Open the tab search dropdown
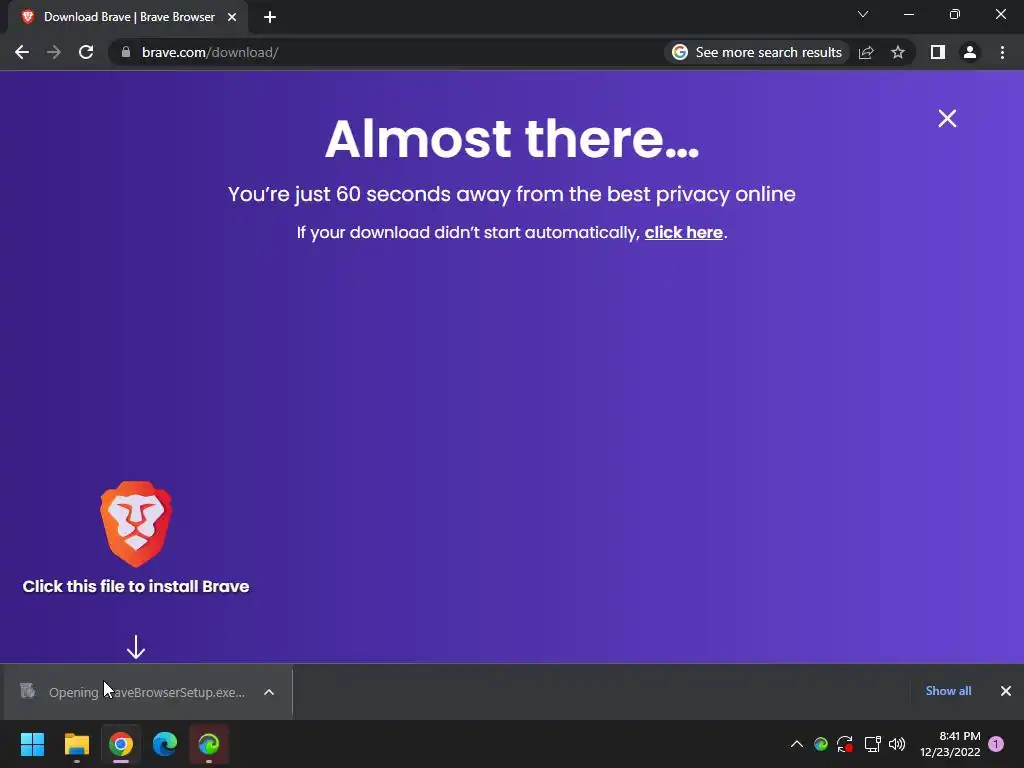The image size is (1024, 768). 863,14
